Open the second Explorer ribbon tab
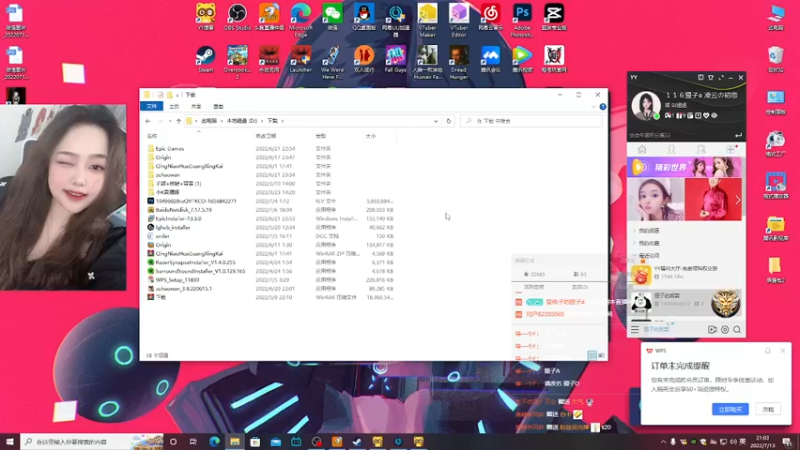Image resolution: width=800 pixels, height=450 pixels. 174,106
